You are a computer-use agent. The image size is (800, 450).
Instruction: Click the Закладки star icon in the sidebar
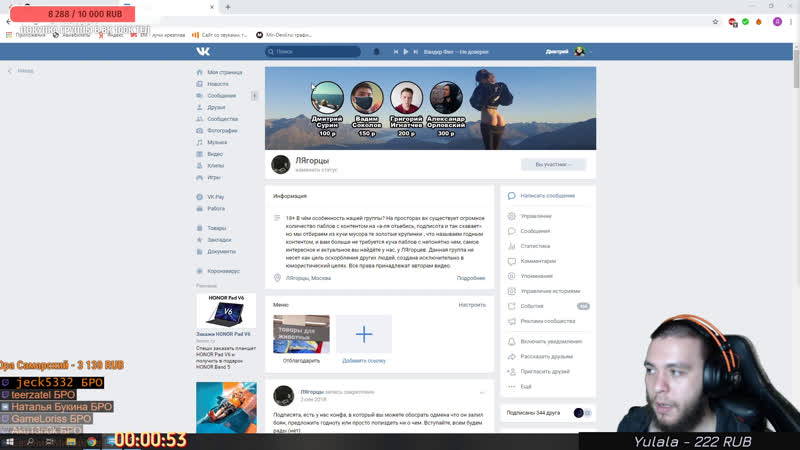[x=198, y=240]
